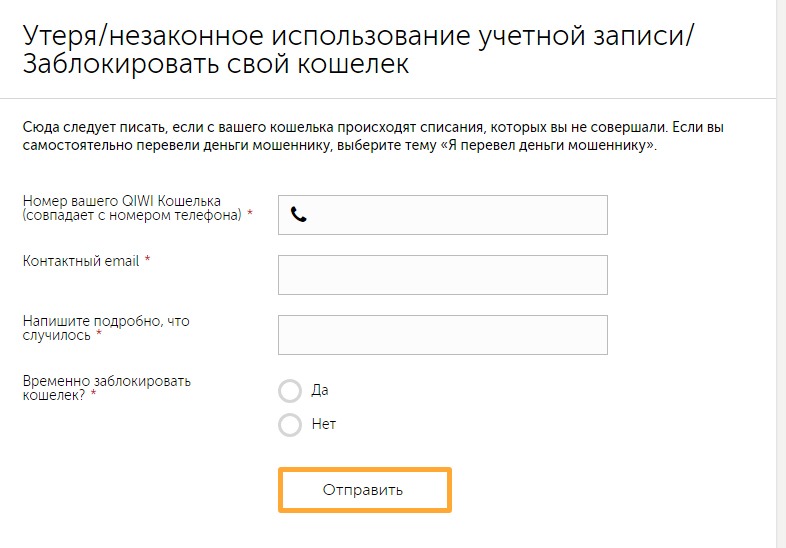The width and height of the screenshot is (786, 548).
Task: Click the contact email input field
Action: (442, 275)
